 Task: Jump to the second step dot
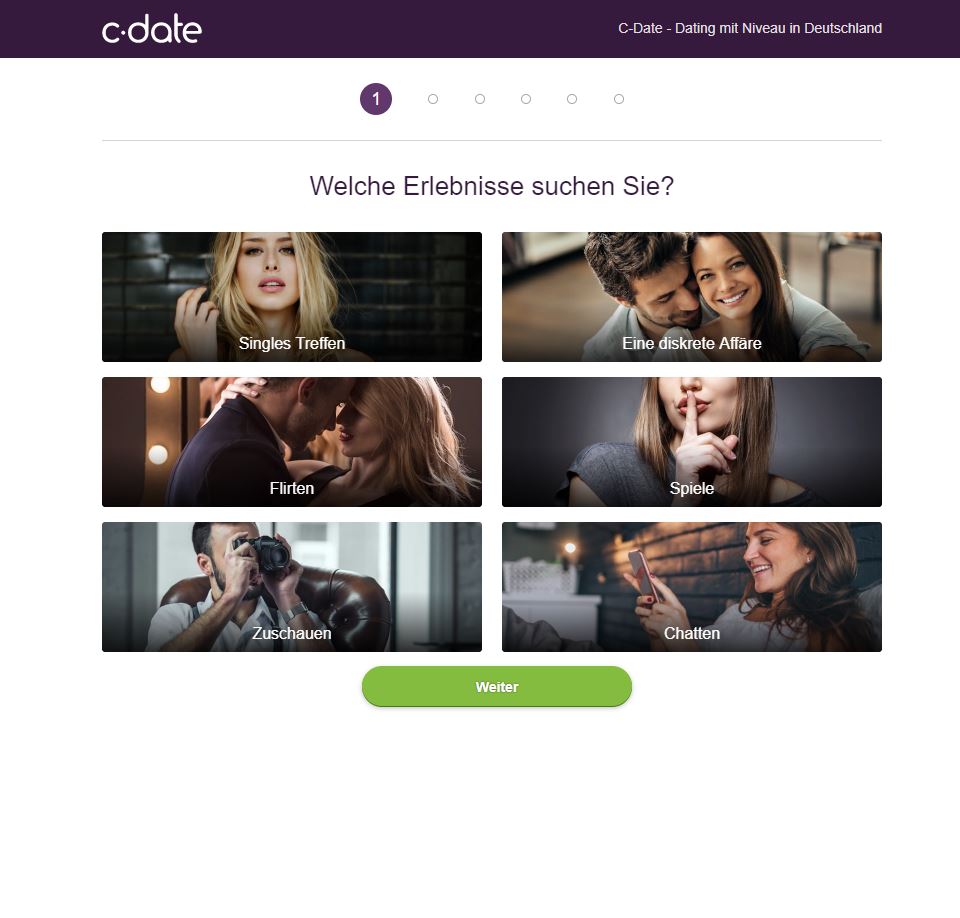433,99
